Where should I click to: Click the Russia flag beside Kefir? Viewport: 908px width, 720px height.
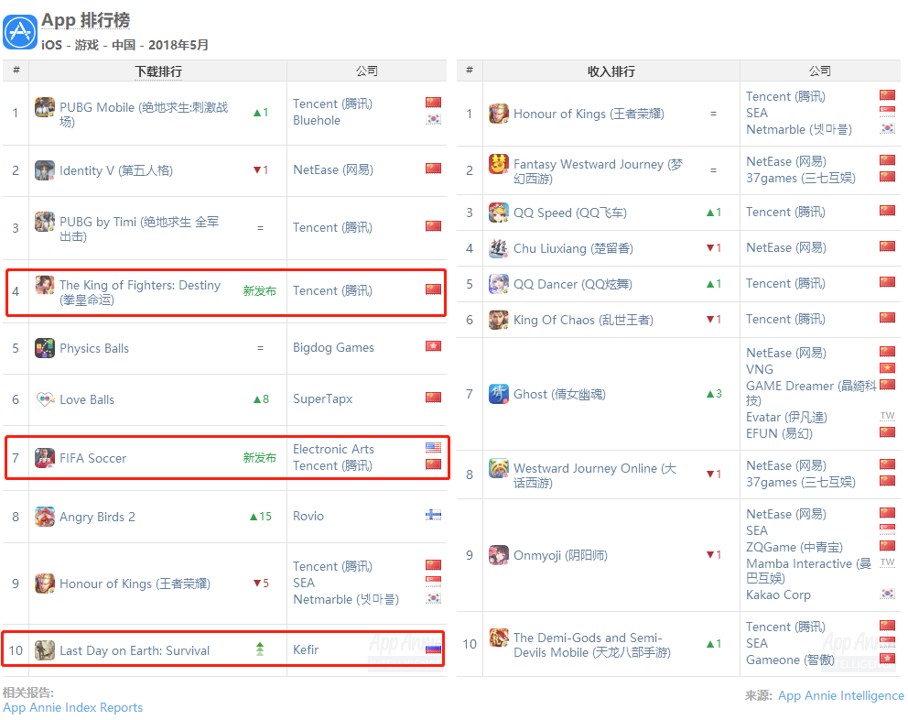coord(433,649)
